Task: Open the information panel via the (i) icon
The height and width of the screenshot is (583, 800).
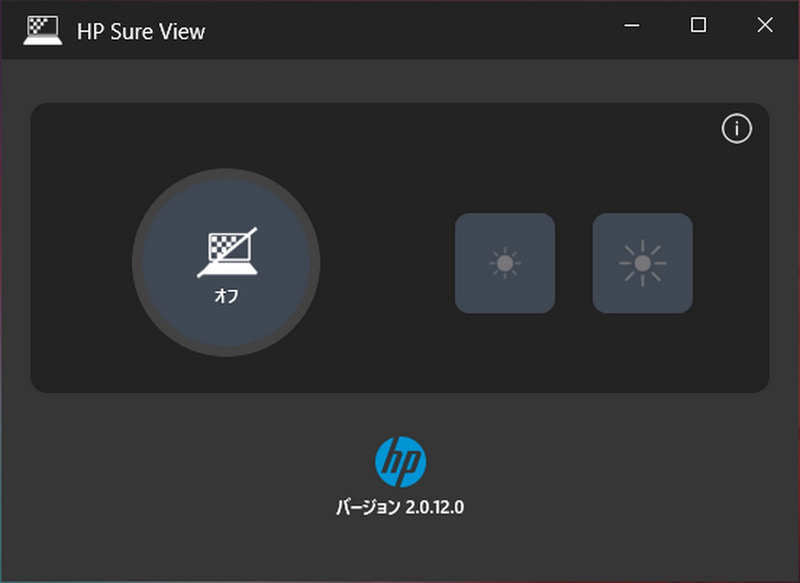Action: tap(738, 129)
